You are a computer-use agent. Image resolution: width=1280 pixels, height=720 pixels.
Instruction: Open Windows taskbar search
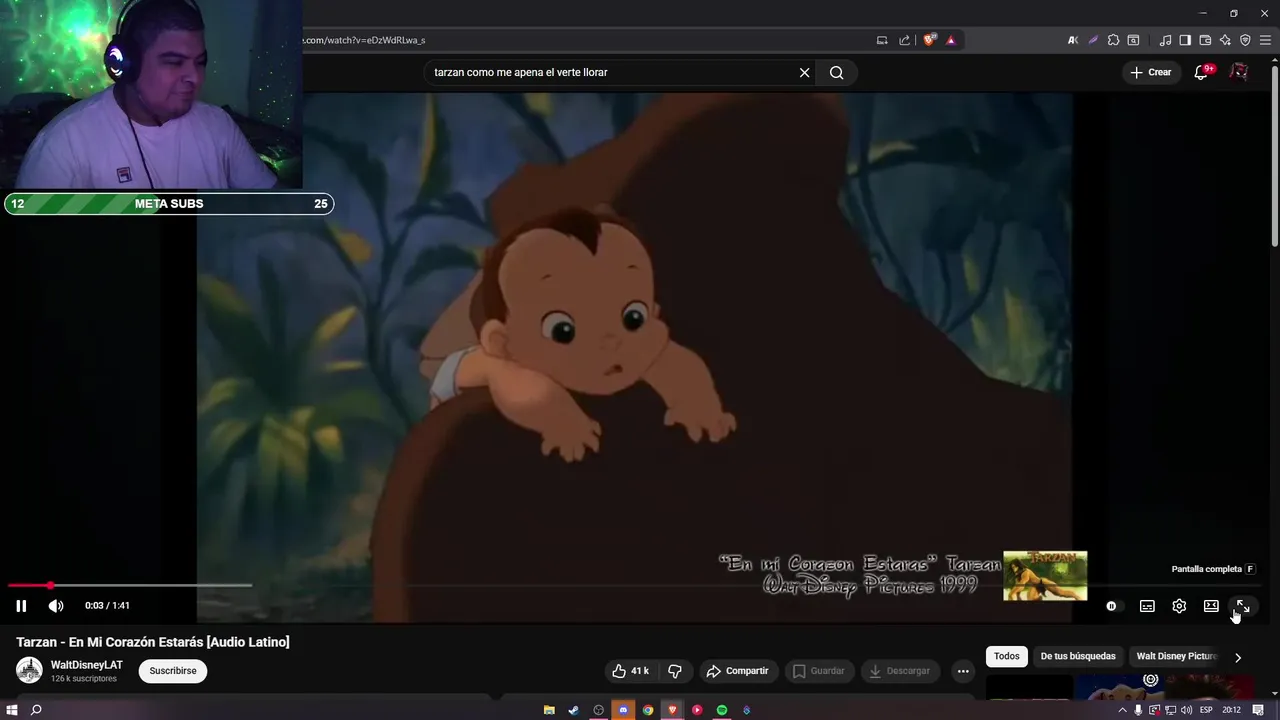(x=36, y=710)
